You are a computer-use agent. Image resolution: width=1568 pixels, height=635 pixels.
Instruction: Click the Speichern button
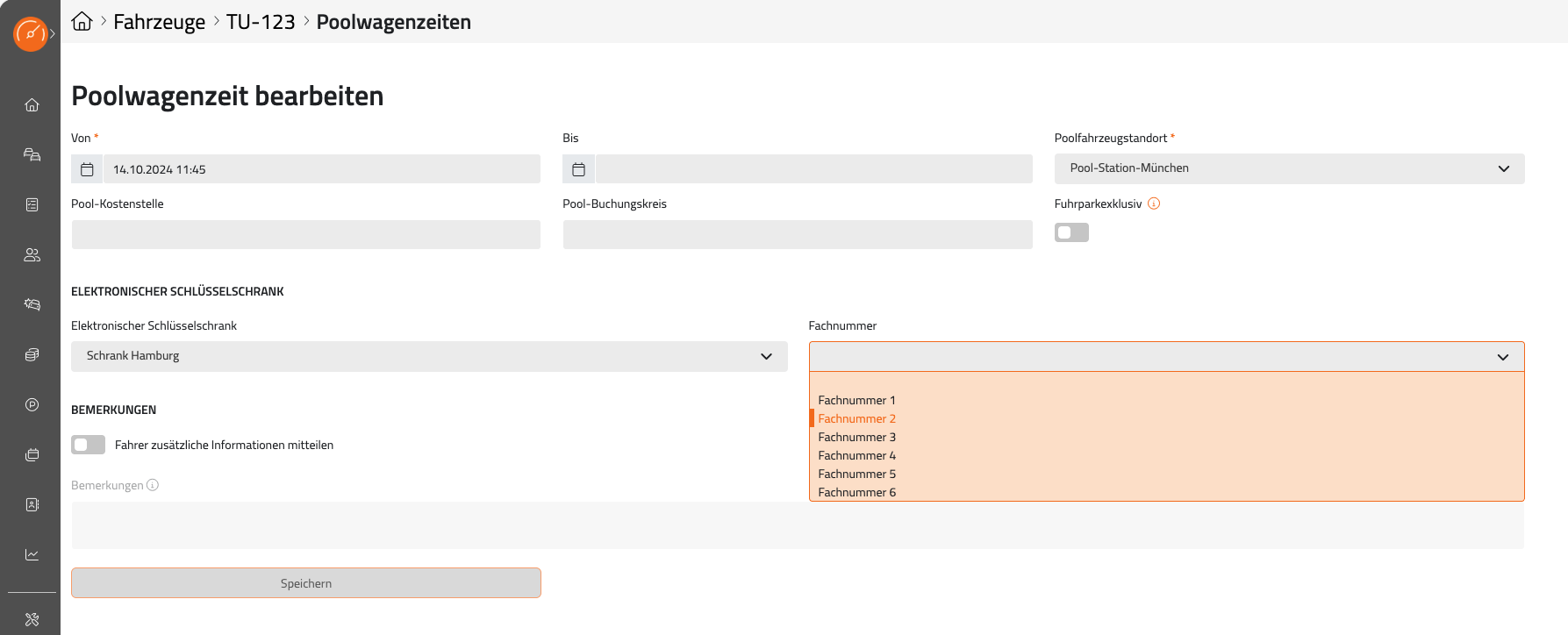[x=305, y=583]
